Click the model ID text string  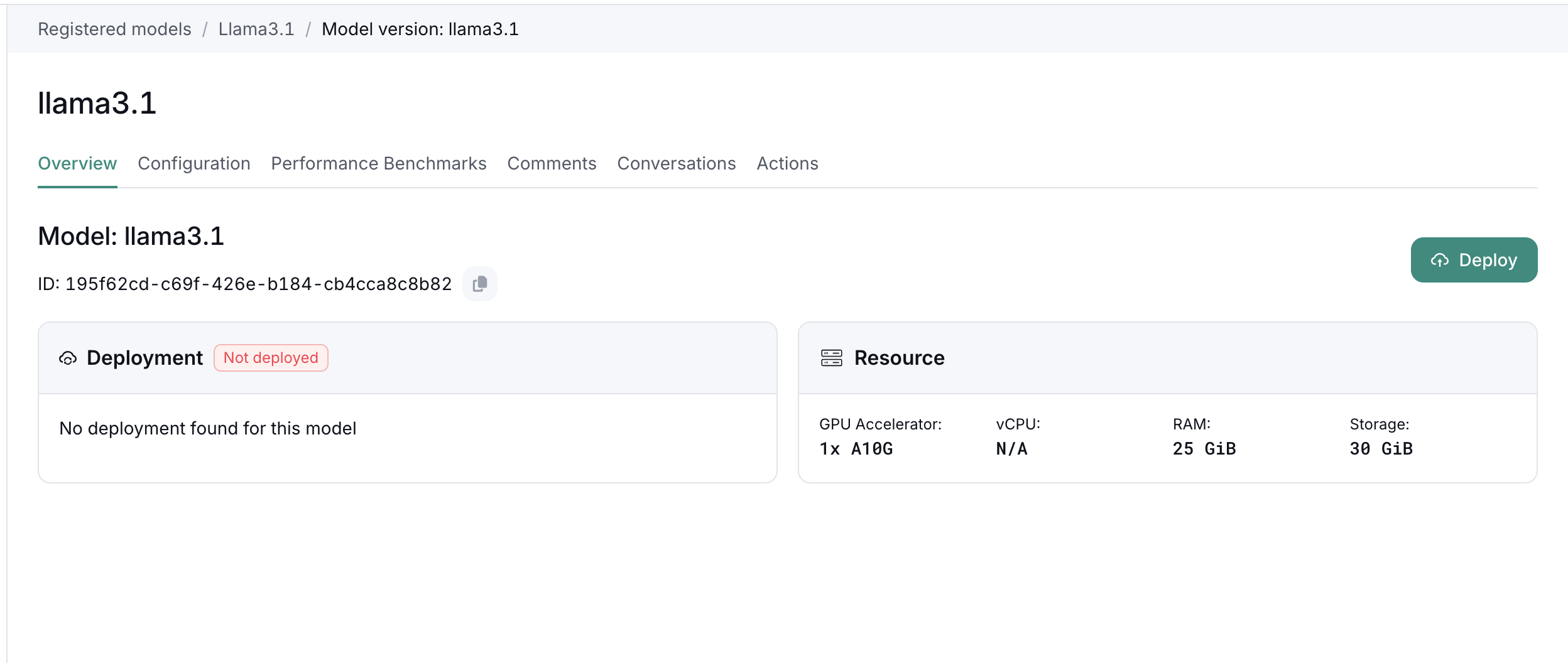258,284
